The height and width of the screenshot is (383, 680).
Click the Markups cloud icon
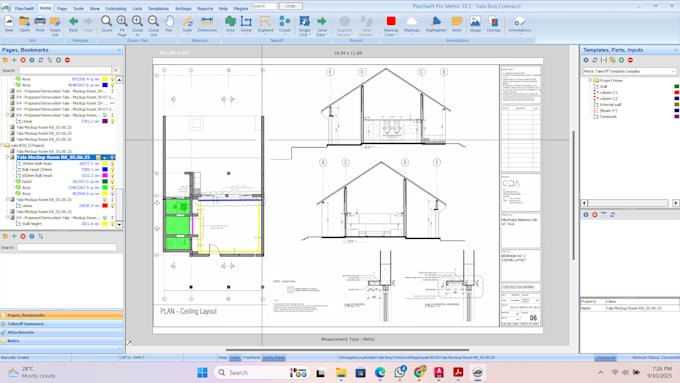point(412,21)
